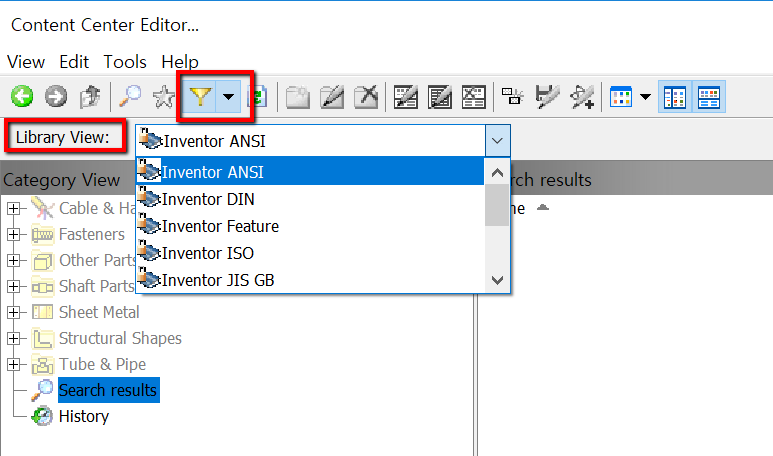This screenshot has width=773, height=456.
Task: Click the Edit Category pencil icon
Action: (x=332, y=97)
